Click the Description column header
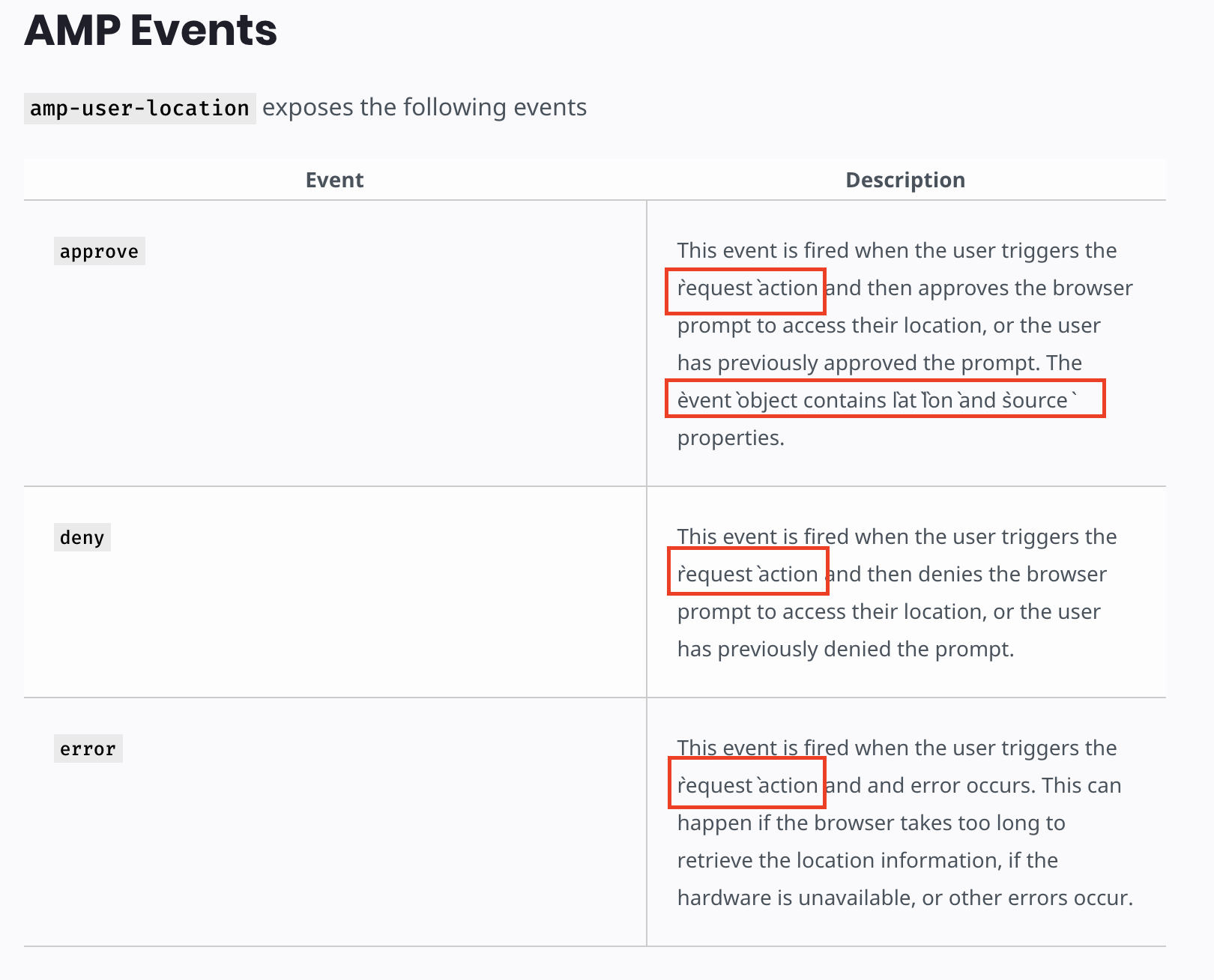Image resolution: width=1214 pixels, height=980 pixels. [x=905, y=180]
